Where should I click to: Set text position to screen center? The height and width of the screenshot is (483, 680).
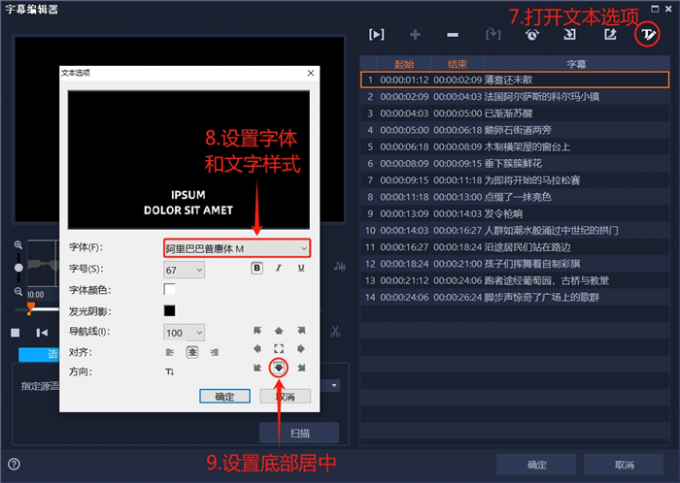pos(278,349)
